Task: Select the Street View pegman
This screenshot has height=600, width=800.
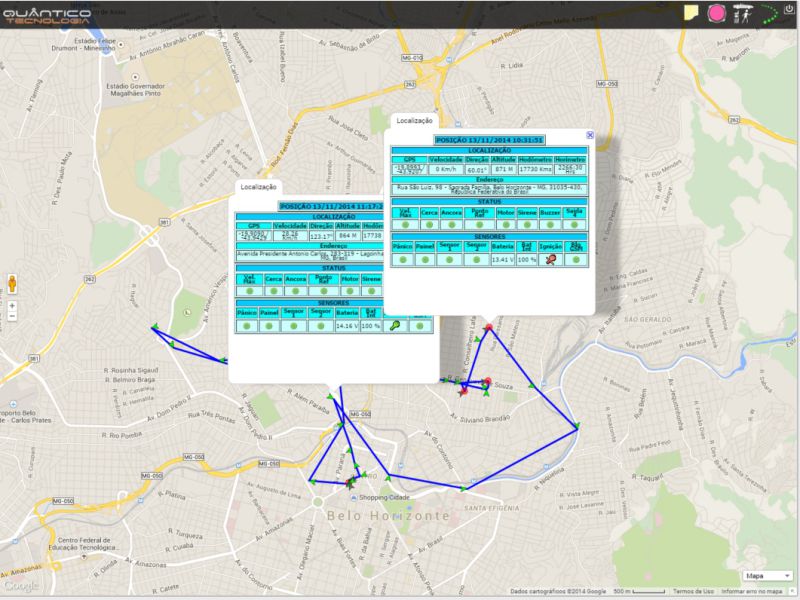Action: (x=12, y=284)
